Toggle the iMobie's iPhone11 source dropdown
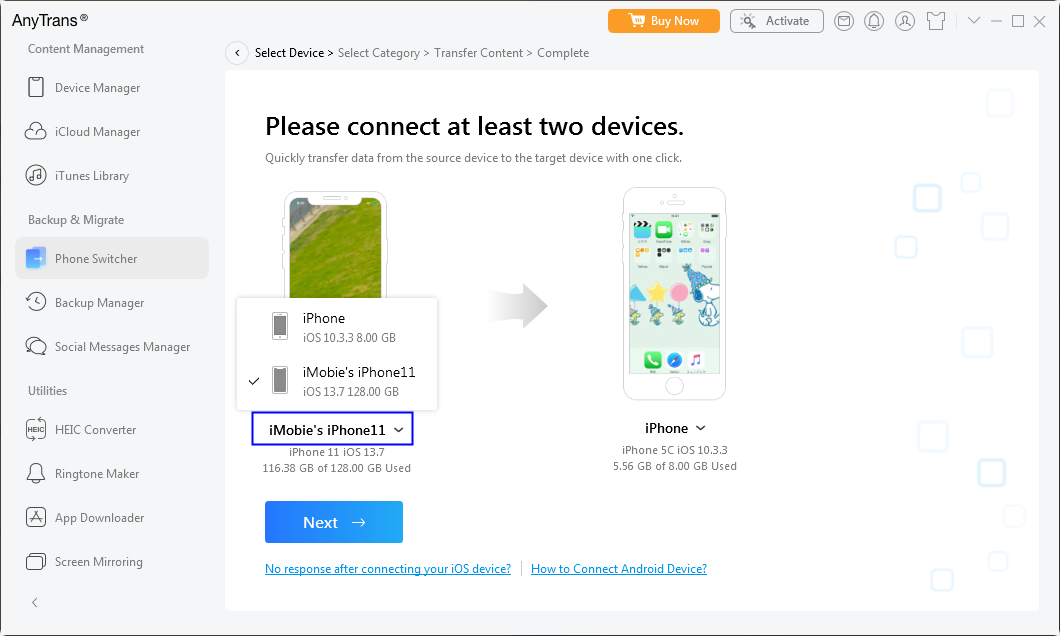 coord(332,429)
